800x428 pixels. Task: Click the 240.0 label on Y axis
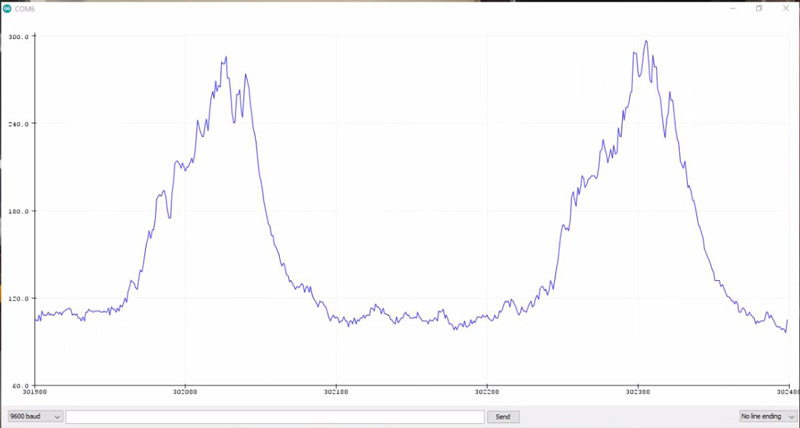point(18,124)
